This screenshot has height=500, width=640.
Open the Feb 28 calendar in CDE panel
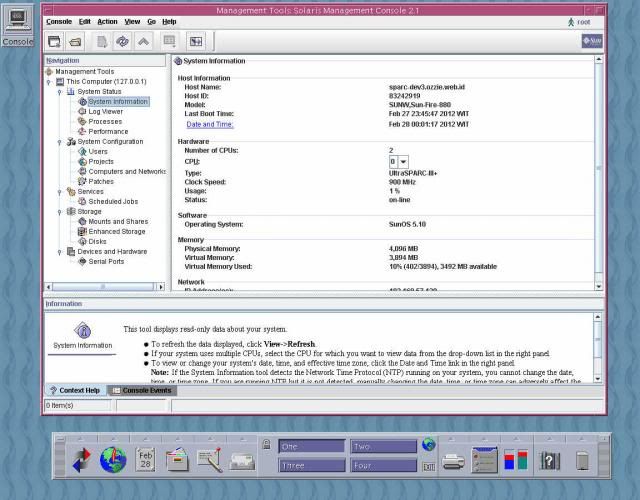point(145,459)
